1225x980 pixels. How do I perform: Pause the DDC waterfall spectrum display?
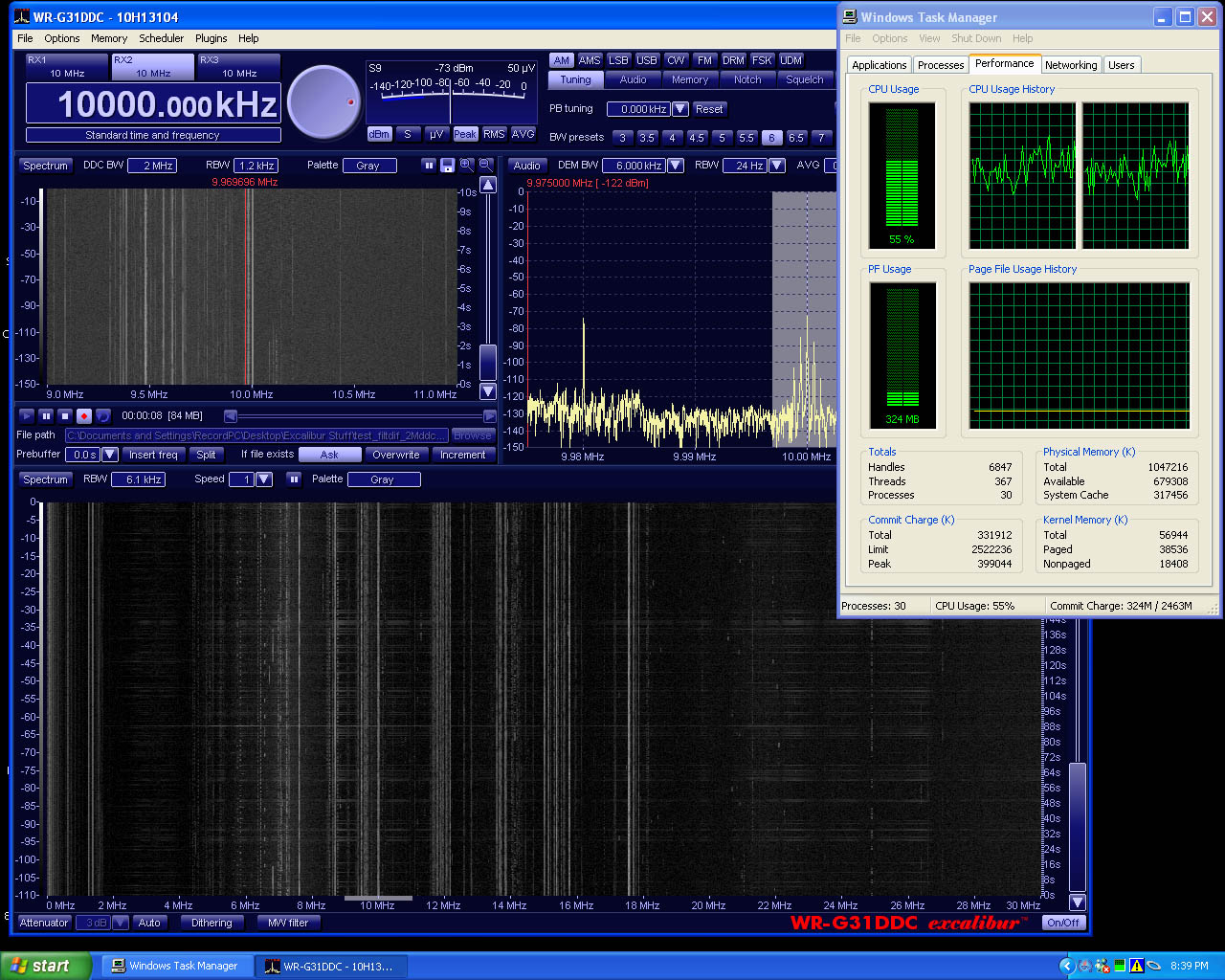[429, 166]
